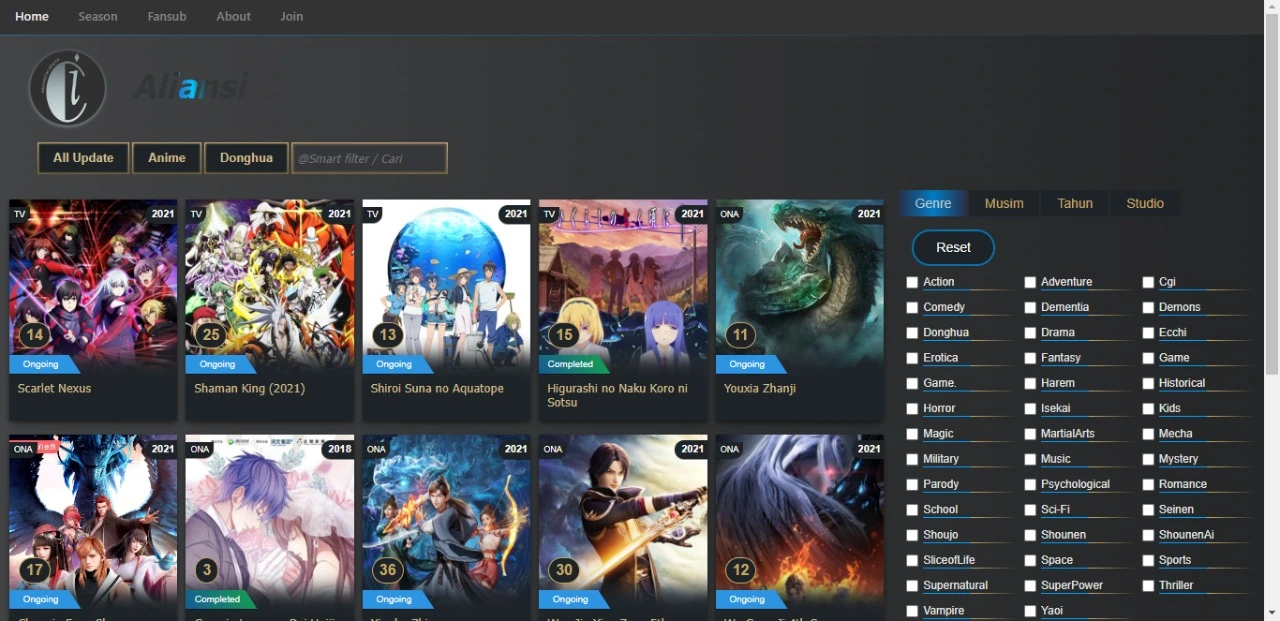Enable the Thriller genre filter
Viewport: 1280px width, 621px height.
pyautogui.click(x=1148, y=584)
